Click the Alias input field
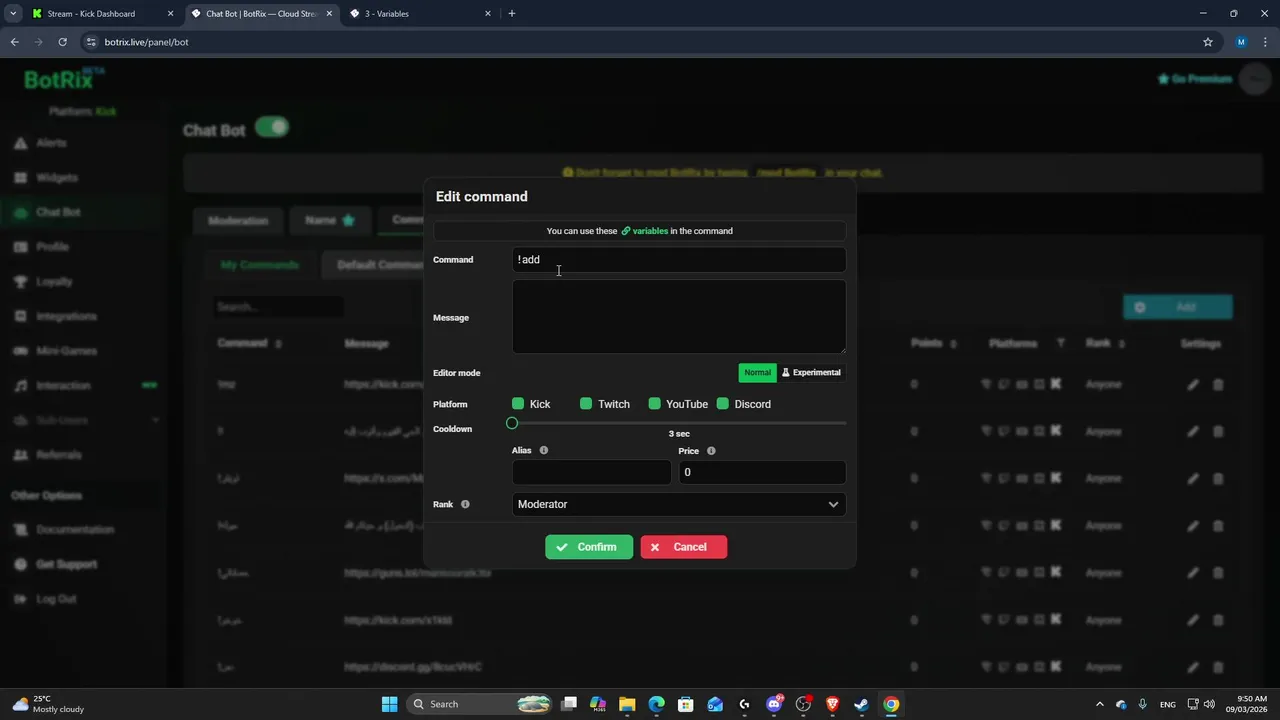 pos(592,472)
